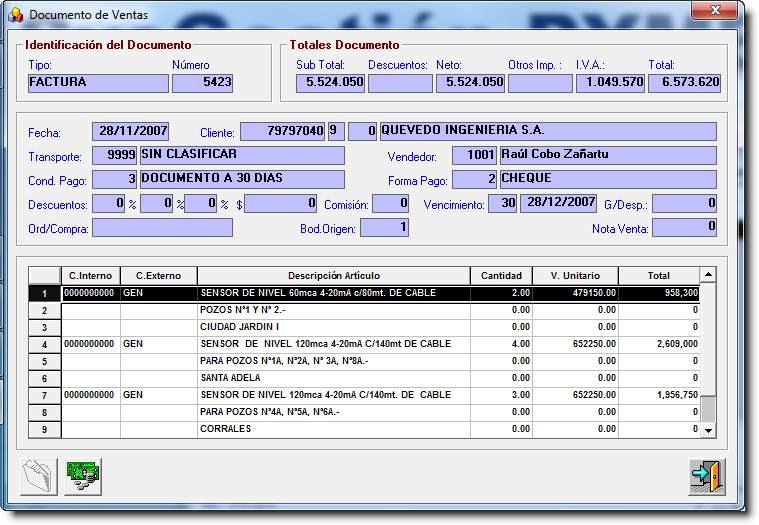Image resolution: width=759 pixels, height=525 pixels.
Task: Click the unit value cell 479150.00
Action: (x=575, y=293)
